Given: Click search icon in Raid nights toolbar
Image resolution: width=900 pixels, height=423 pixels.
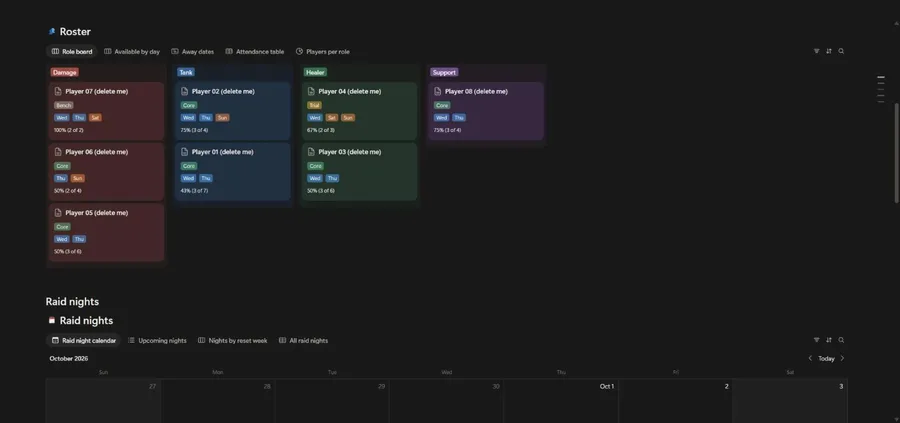Looking at the screenshot, I should 841,340.
